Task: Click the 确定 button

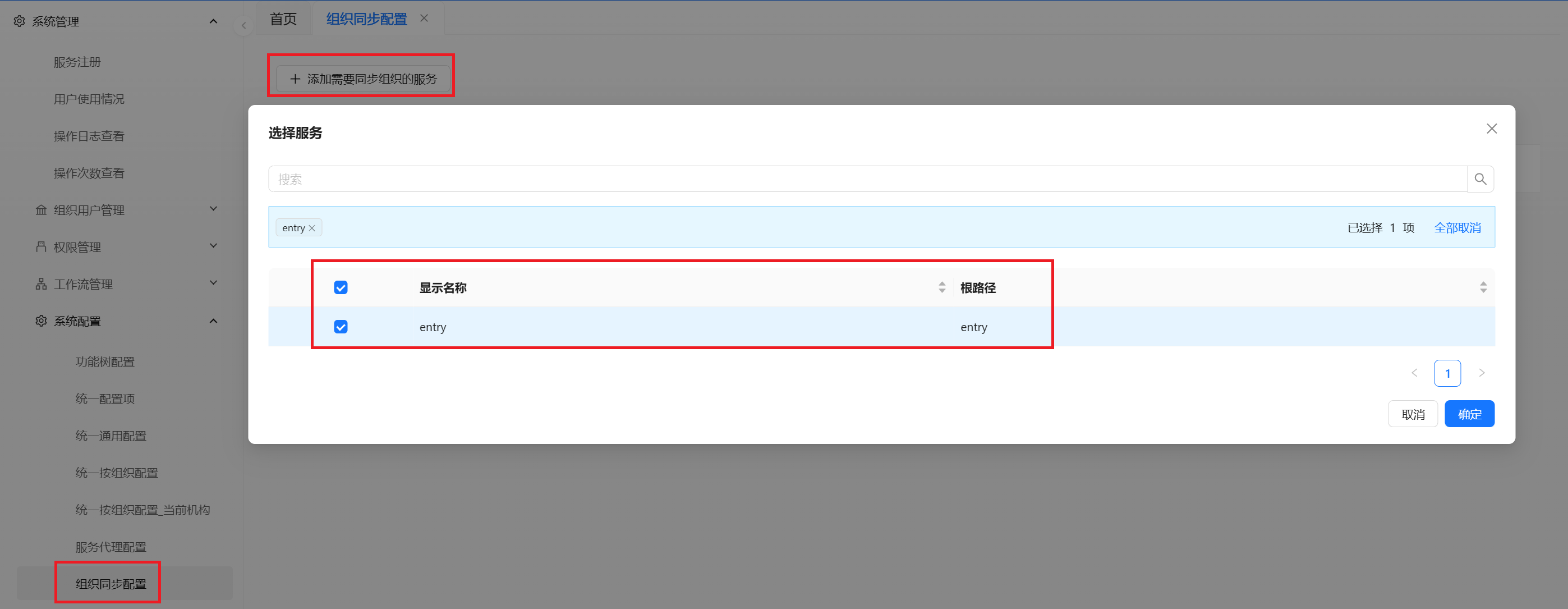Action: (1469, 414)
